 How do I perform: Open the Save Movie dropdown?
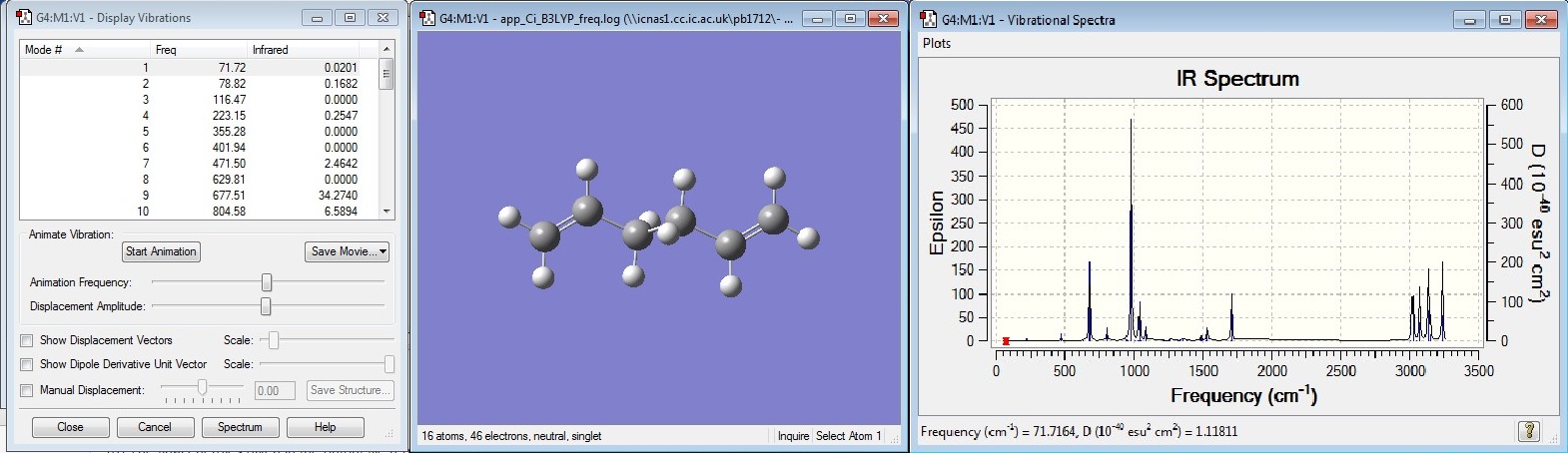tap(348, 251)
